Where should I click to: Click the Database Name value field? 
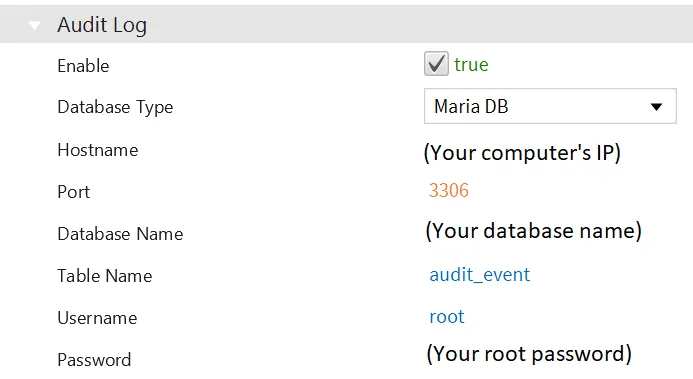(x=533, y=231)
